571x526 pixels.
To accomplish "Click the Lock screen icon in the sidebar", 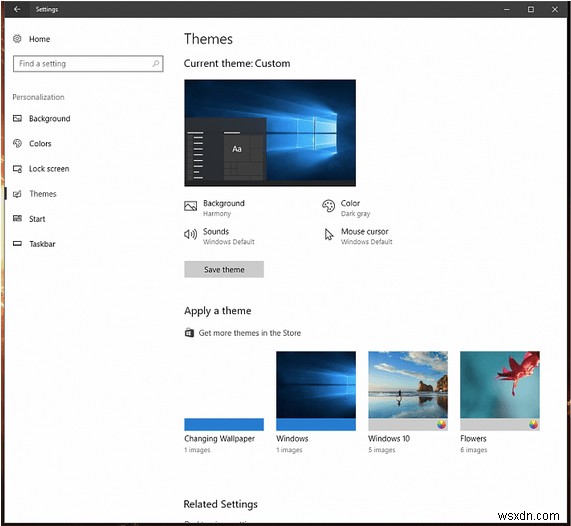I will point(17,169).
